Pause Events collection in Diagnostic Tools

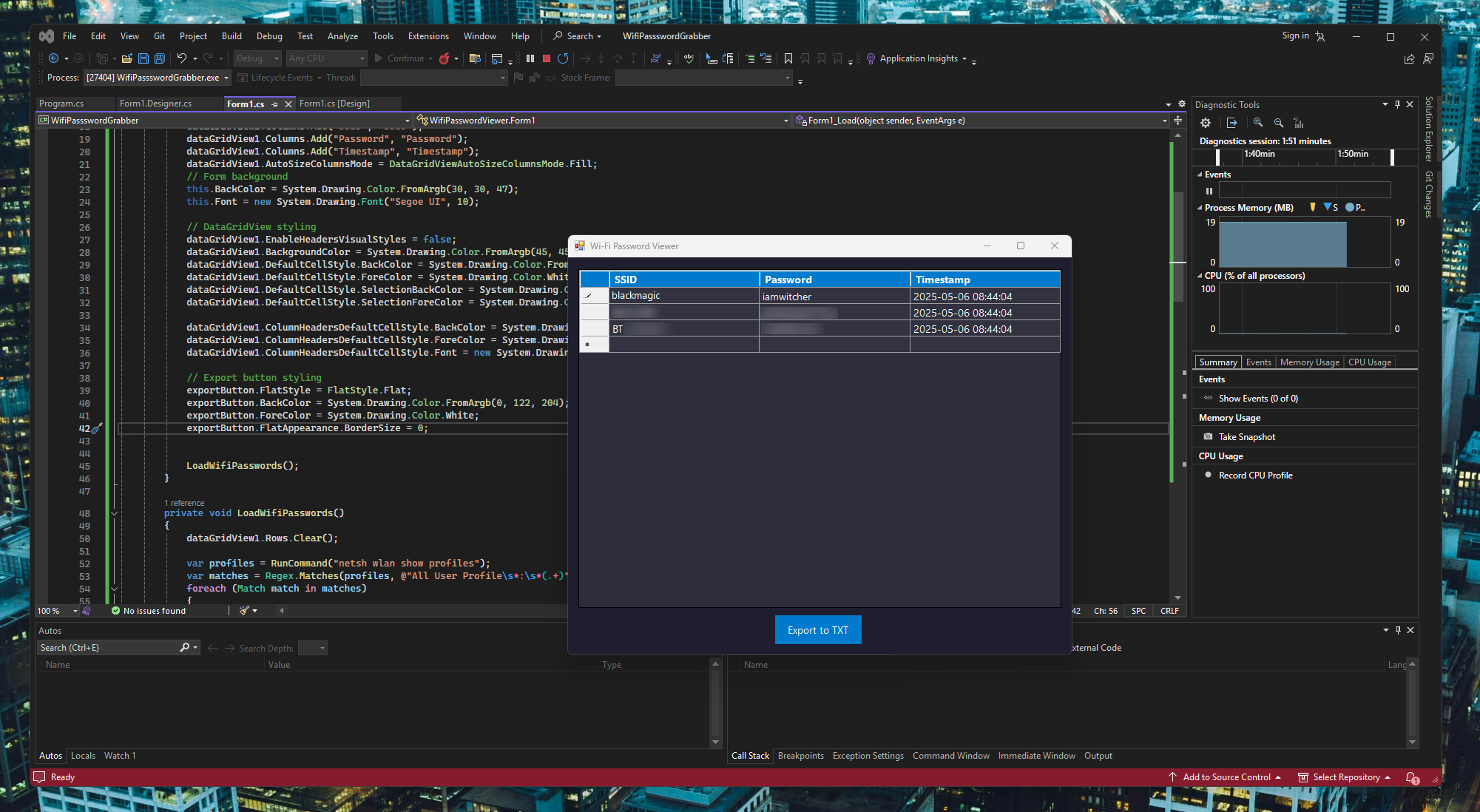[1209, 191]
